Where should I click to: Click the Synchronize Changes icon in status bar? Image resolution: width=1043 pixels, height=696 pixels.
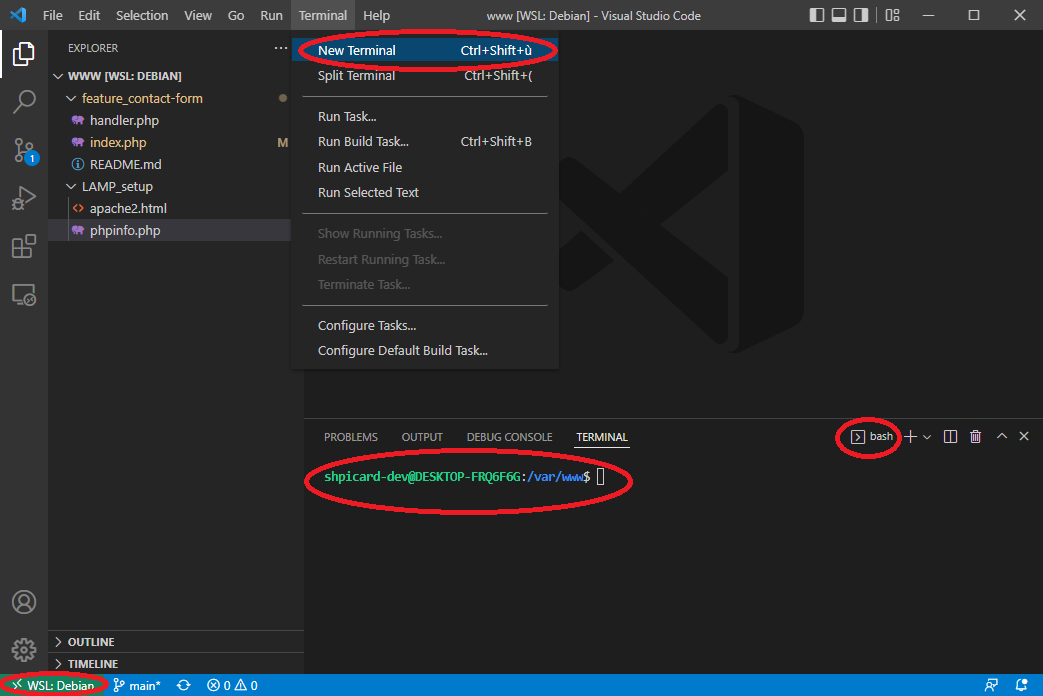click(184, 685)
